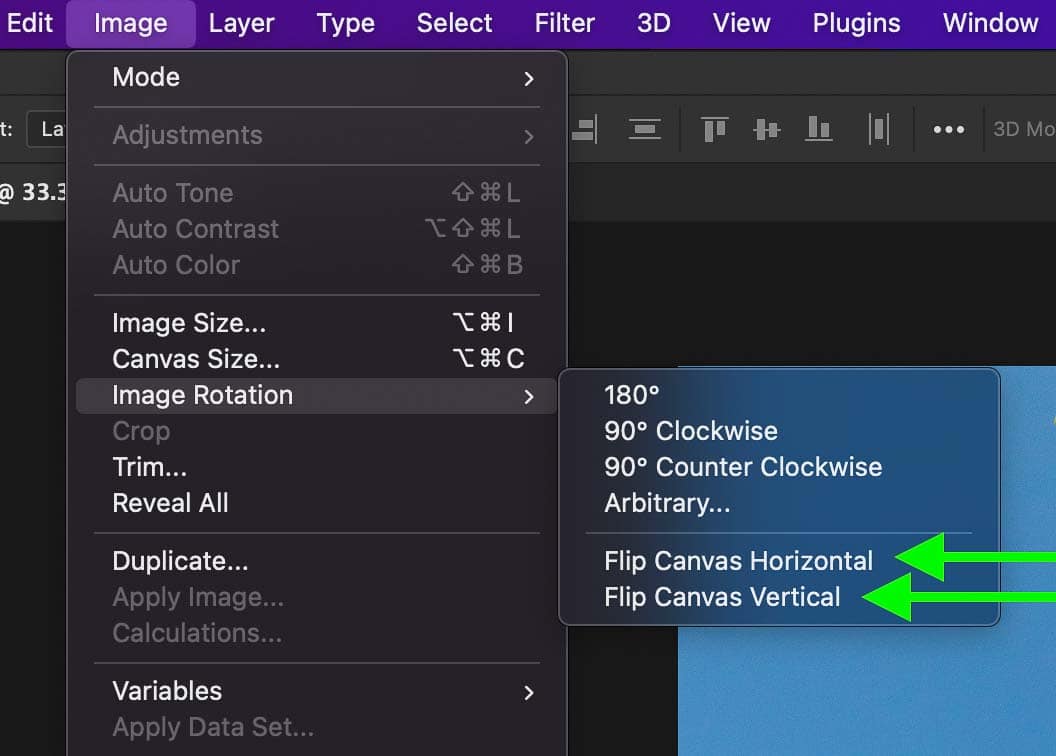Choose Flip Canvas Vertical
Screen dimensions: 1056x756
pos(722,597)
